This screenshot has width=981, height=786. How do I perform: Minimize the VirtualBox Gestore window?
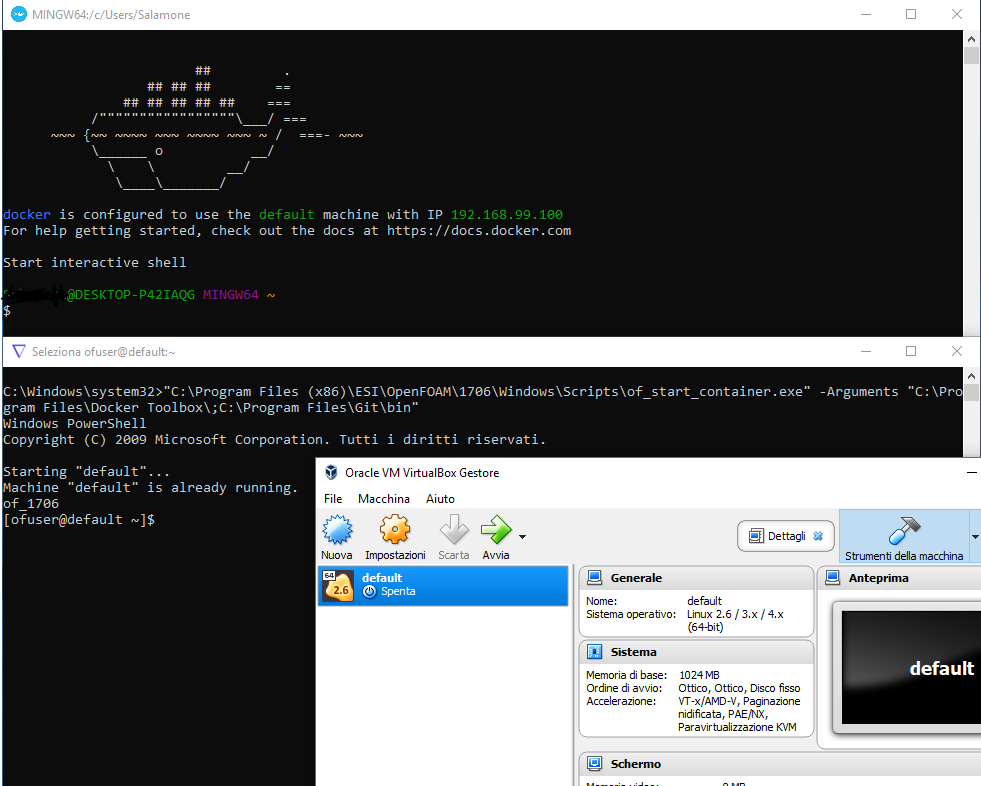point(972,472)
